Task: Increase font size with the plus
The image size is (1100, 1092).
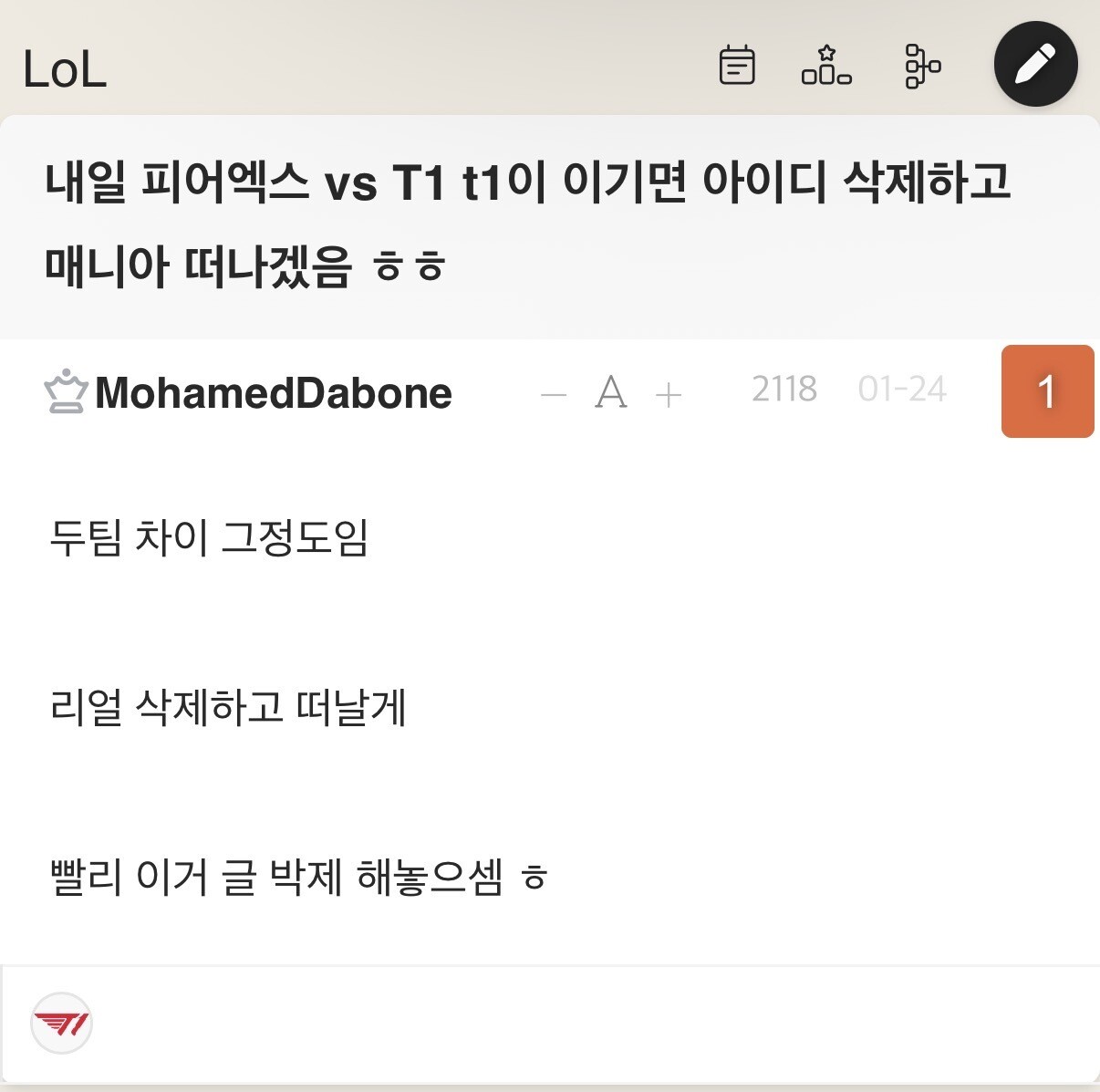Action: click(669, 395)
